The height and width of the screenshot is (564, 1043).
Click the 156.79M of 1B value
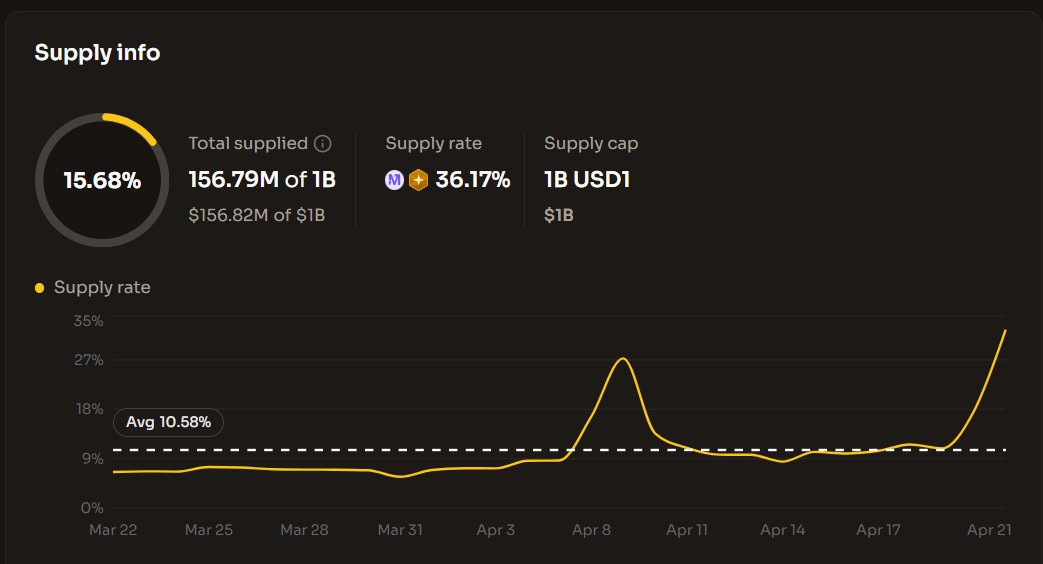click(x=261, y=180)
